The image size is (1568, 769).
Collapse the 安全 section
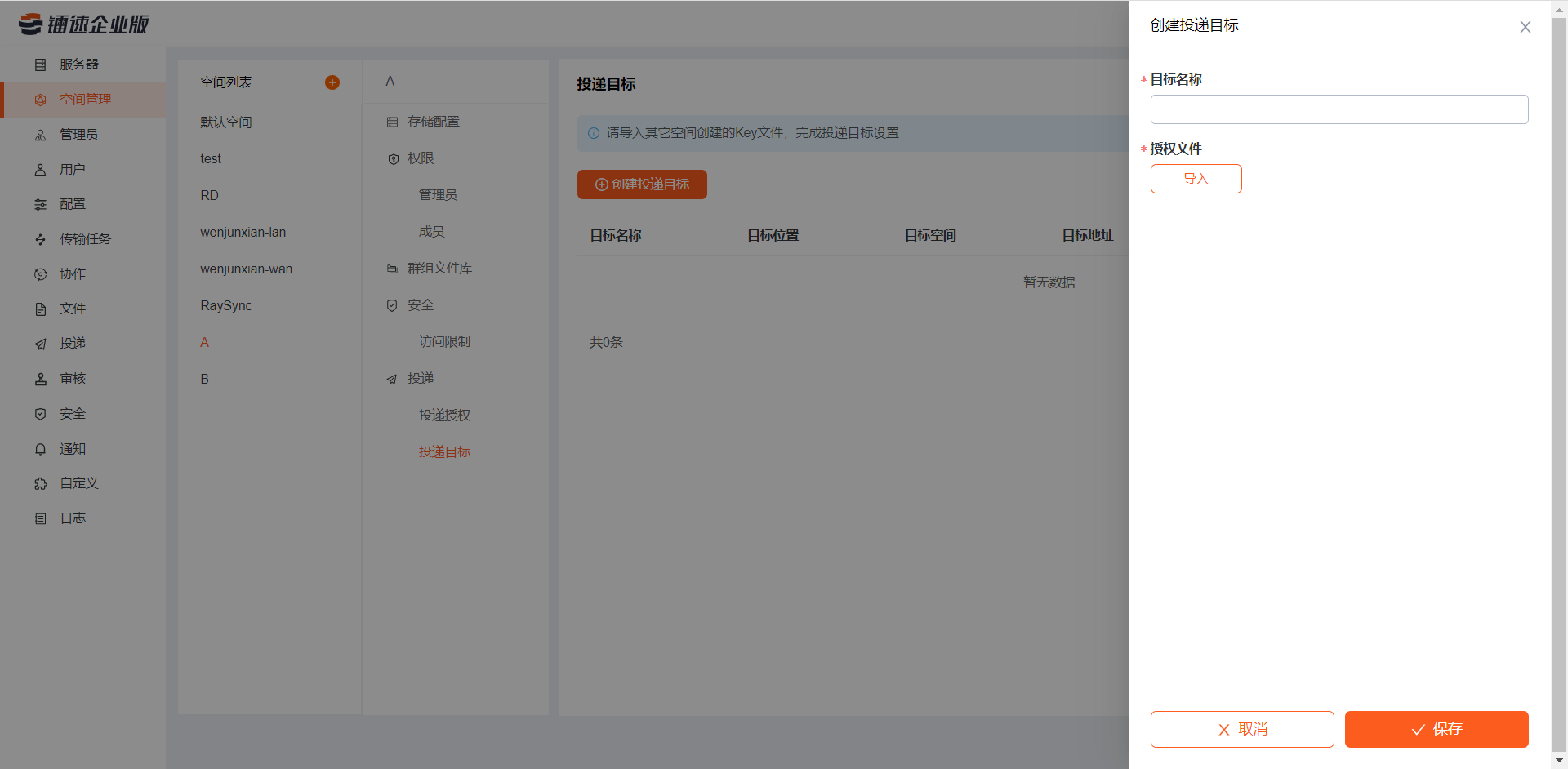pyautogui.click(x=420, y=304)
